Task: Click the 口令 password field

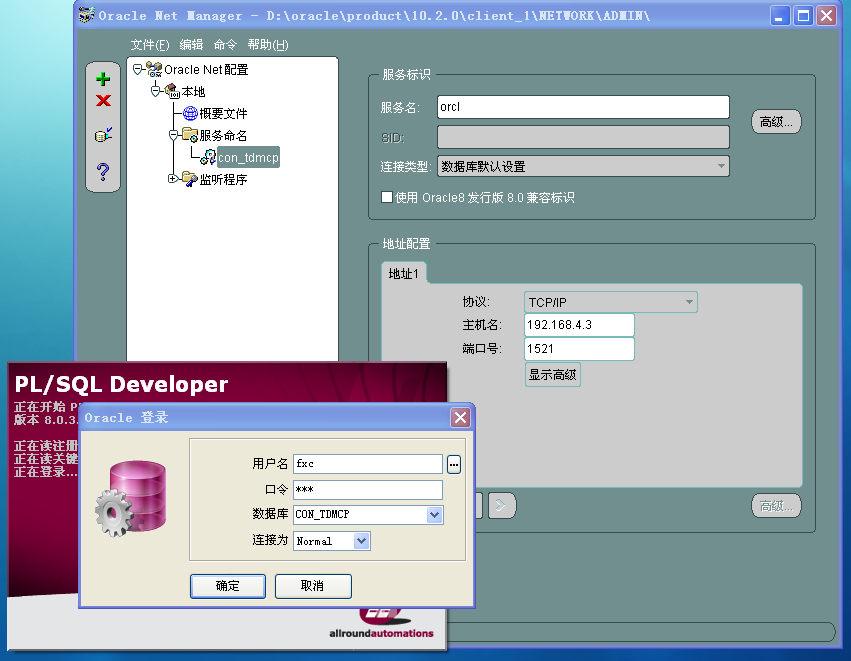Action: (x=368, y=490)
